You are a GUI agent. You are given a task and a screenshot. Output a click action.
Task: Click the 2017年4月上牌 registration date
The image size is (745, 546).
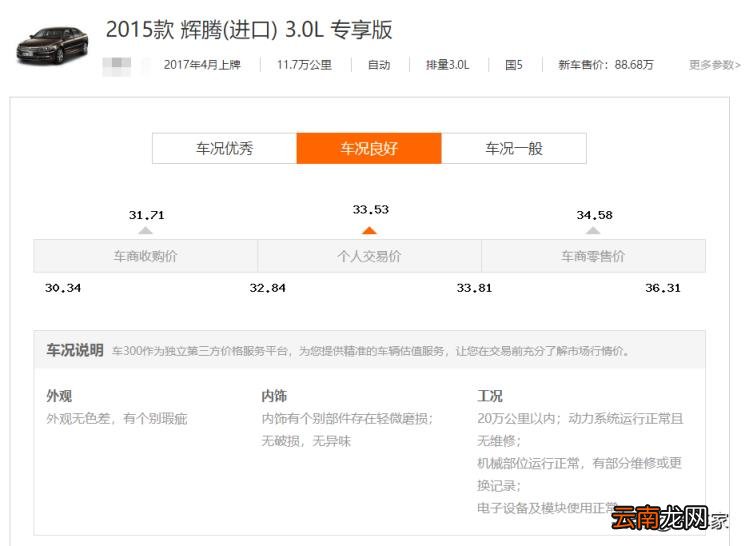click(202, 65)
